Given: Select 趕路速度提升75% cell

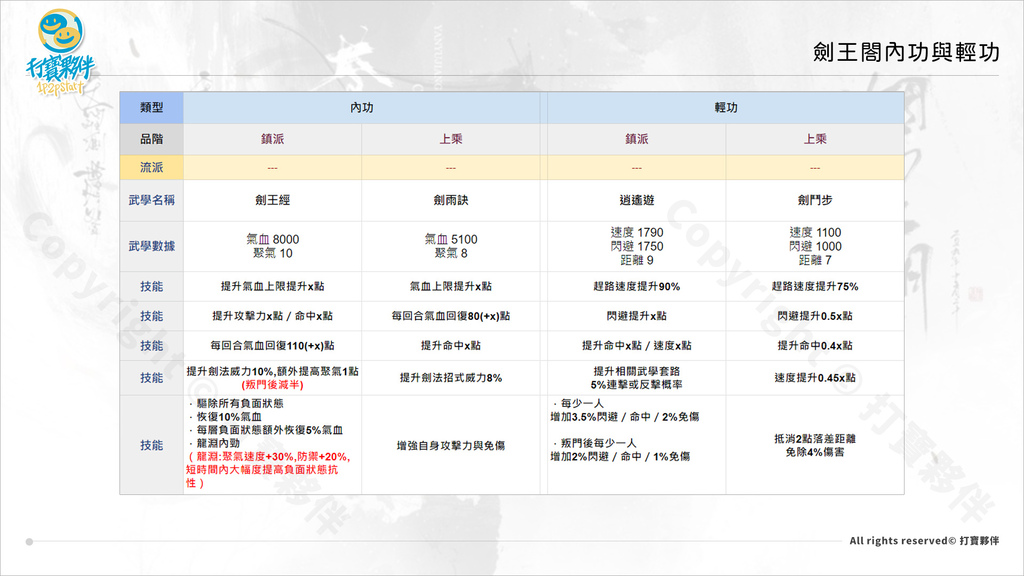Looking at the screenshot, I should tap(815, 287).
